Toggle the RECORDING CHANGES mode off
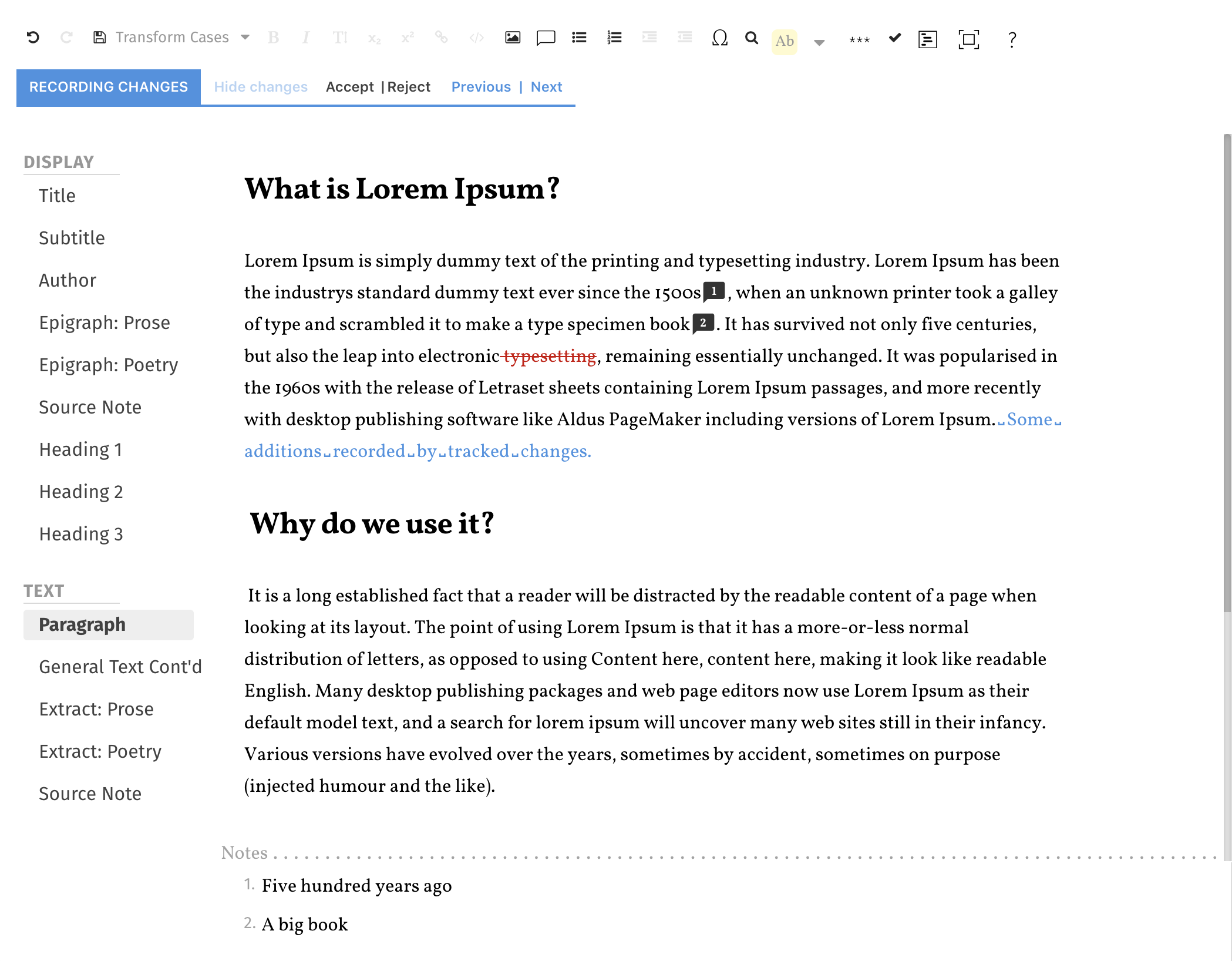The width and height of the screenshot is (1232, 961). click(108, 87)
